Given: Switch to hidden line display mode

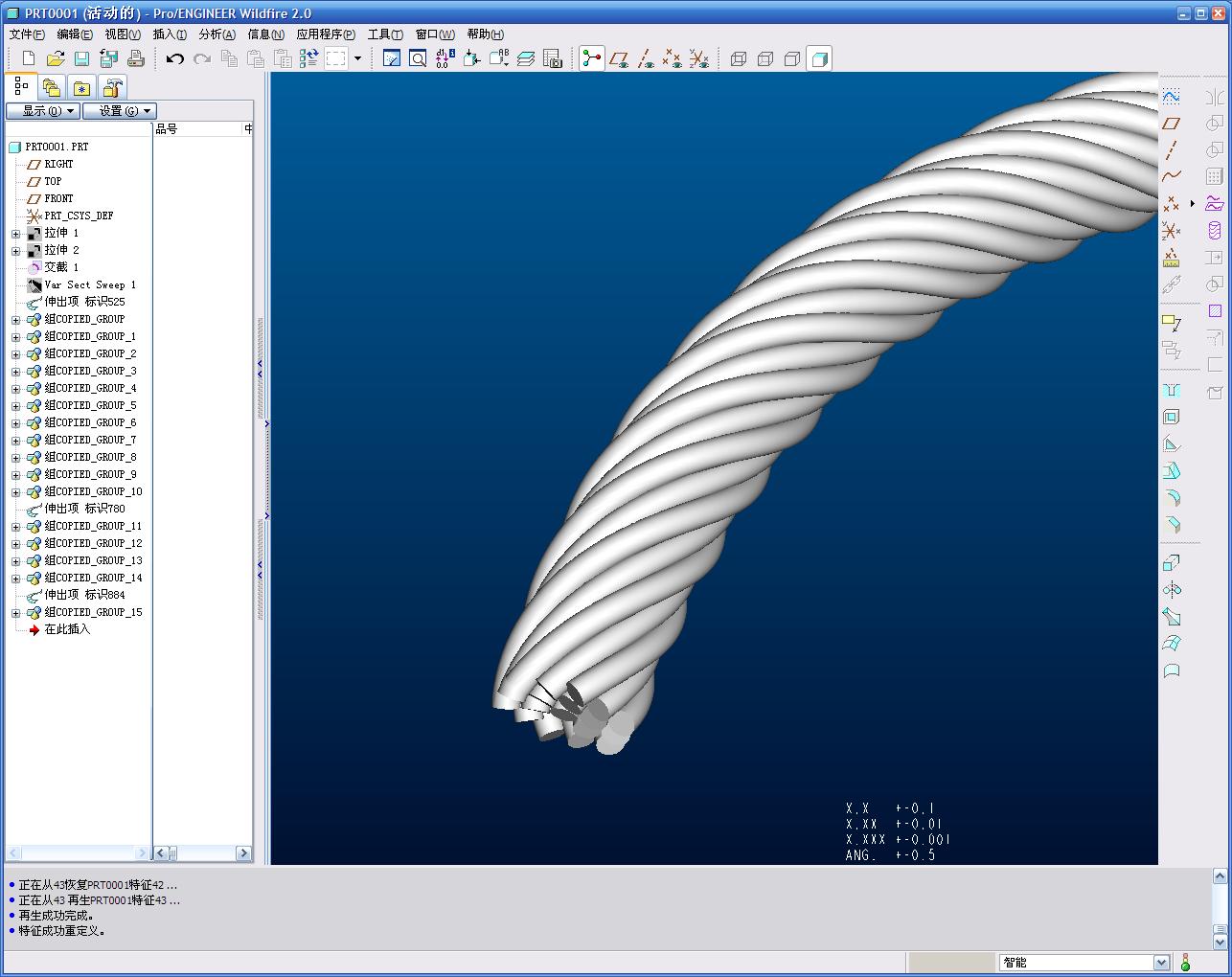Looking at the screenshot, I should (x=764, y=58).
